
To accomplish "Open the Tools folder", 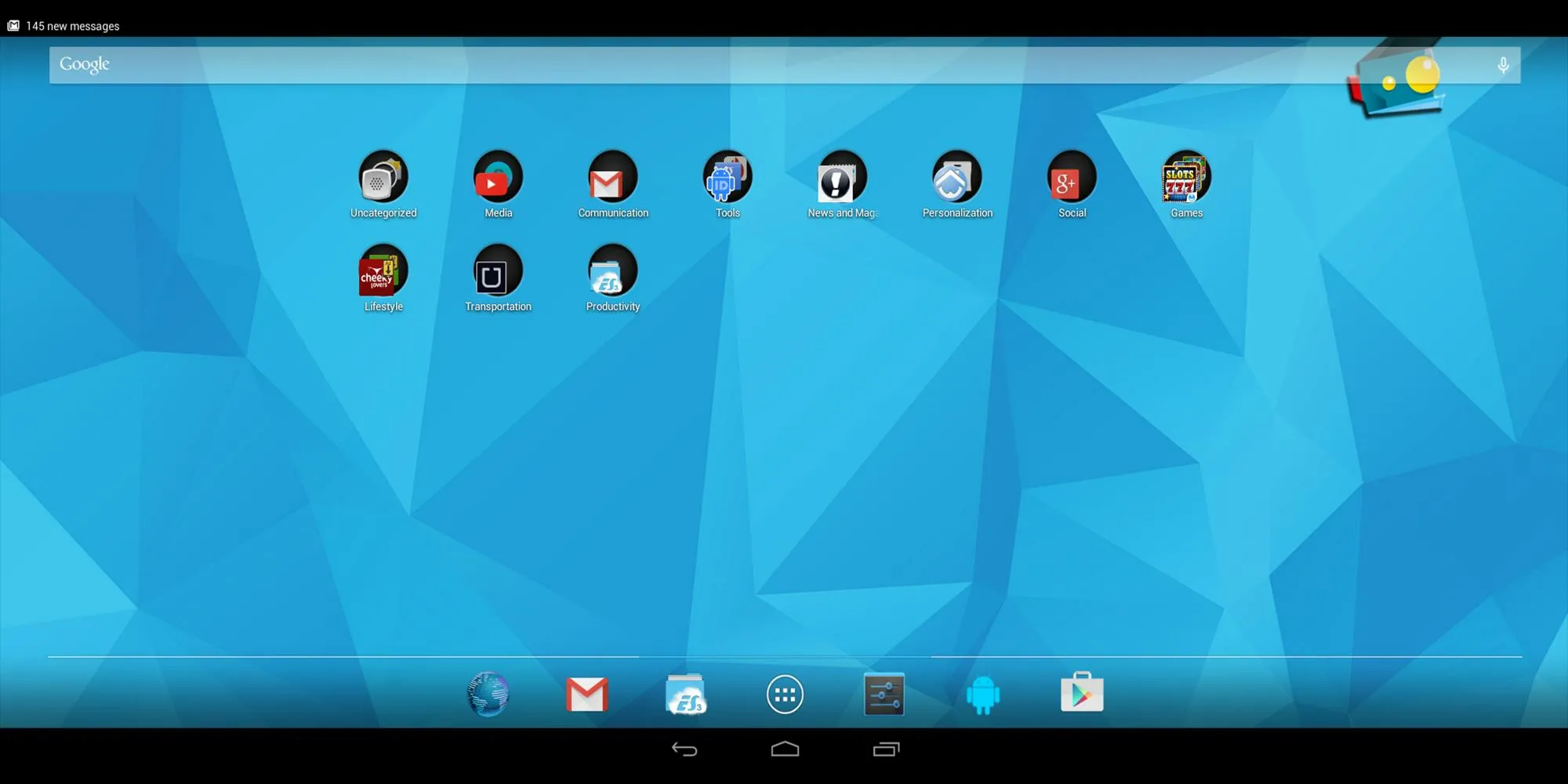I will 728,178.
